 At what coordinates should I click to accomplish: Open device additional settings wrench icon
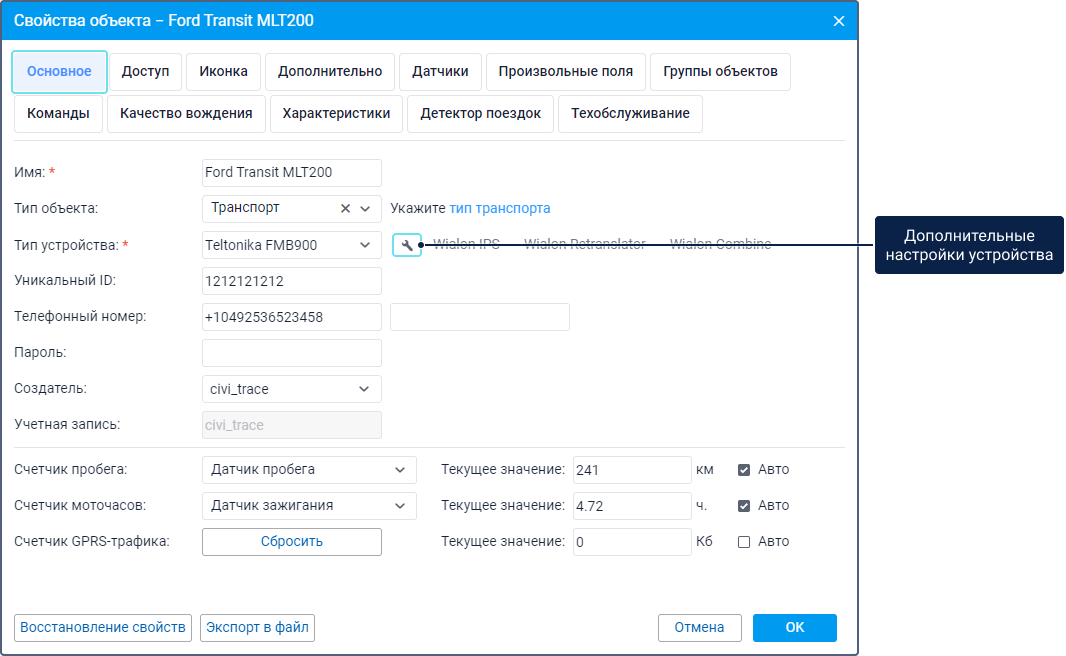[x=407, y=245]
